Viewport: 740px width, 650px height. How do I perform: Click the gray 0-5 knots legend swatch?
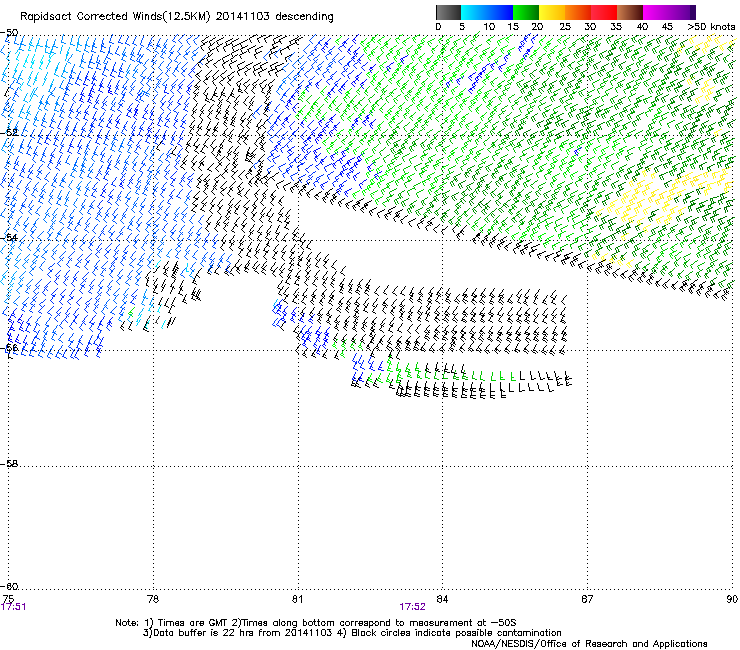point(448,12)
